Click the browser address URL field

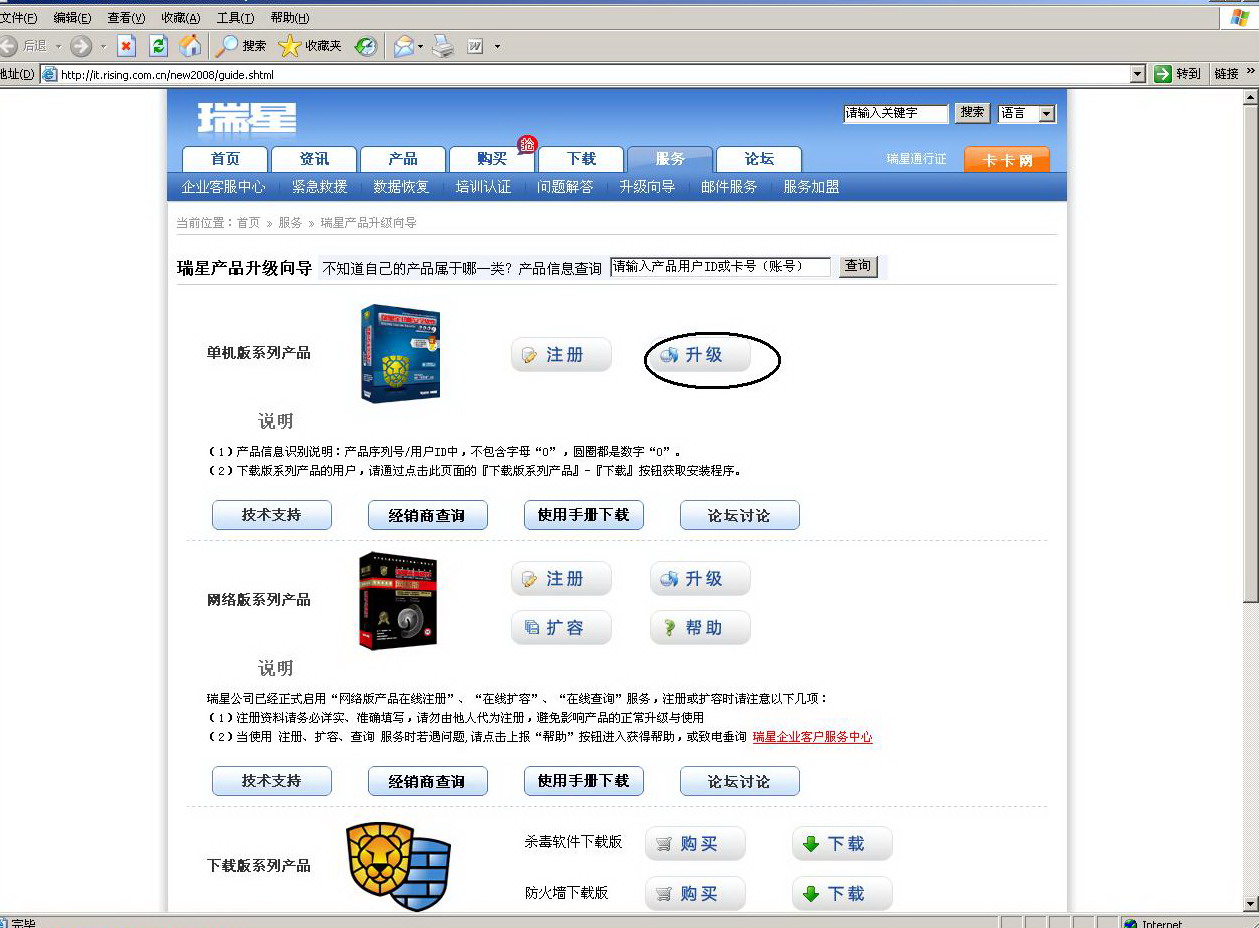(x=594, y=74)
